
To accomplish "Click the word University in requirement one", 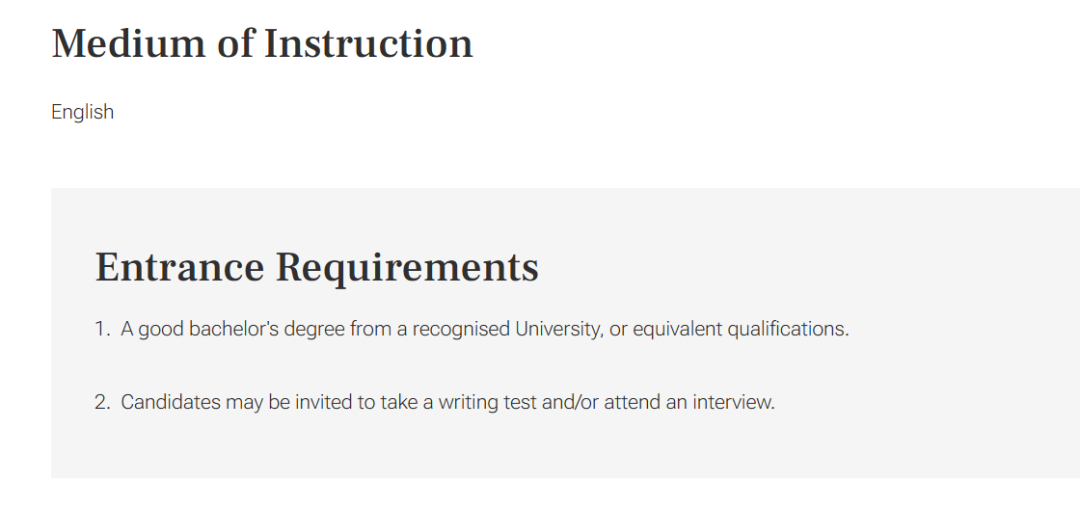I will [x=559, y=329].
